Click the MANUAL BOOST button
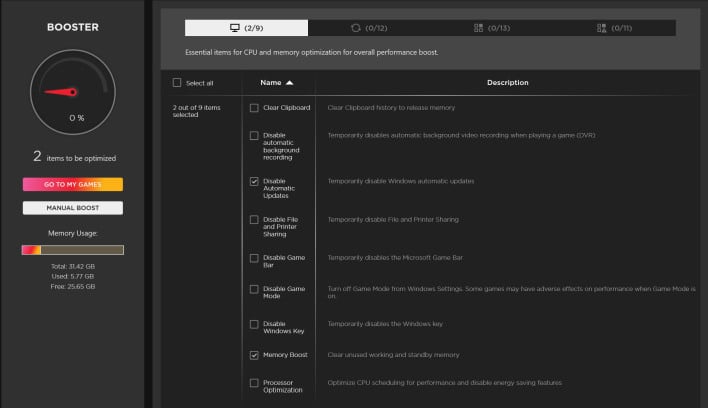 click(x=73, y=208)
